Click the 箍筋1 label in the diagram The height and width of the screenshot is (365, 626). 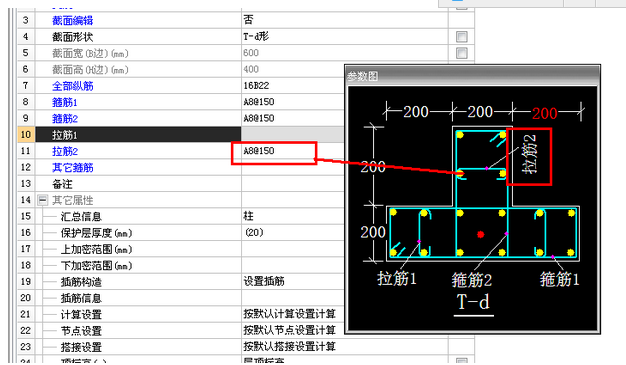tap(559, 279)
